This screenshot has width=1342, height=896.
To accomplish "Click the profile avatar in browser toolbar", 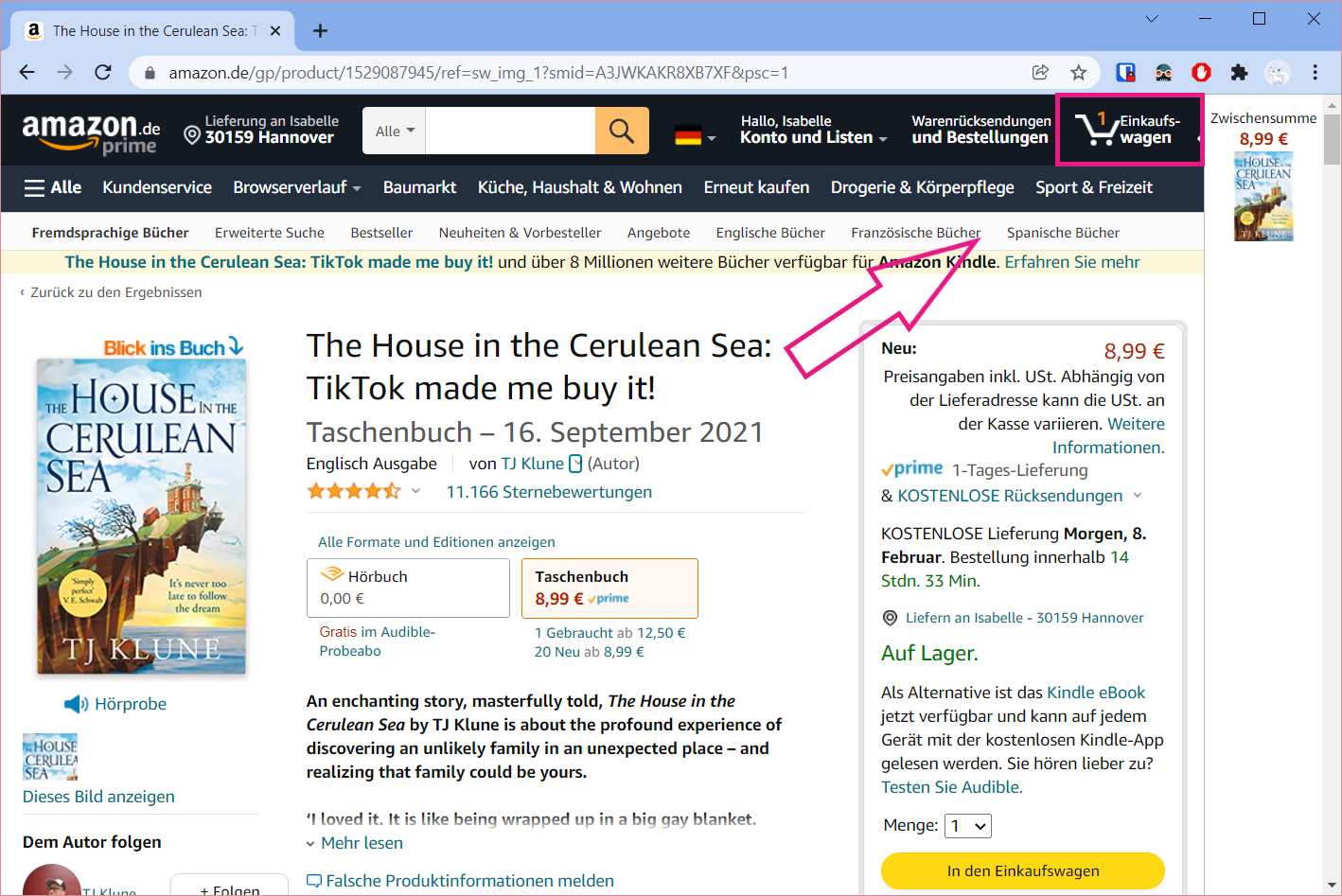I will (1278, 72).
